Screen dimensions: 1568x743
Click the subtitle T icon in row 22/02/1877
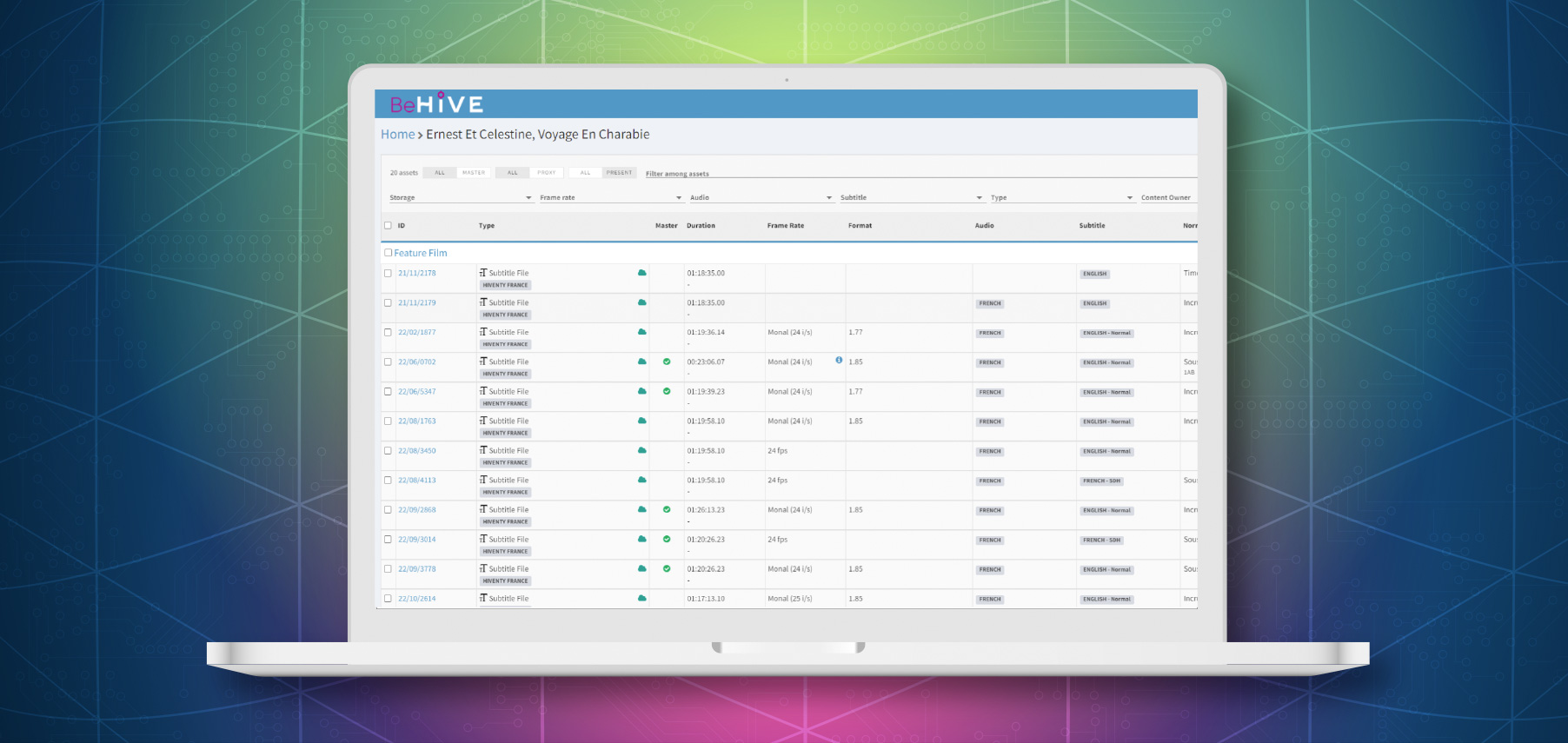coord(483,332)
